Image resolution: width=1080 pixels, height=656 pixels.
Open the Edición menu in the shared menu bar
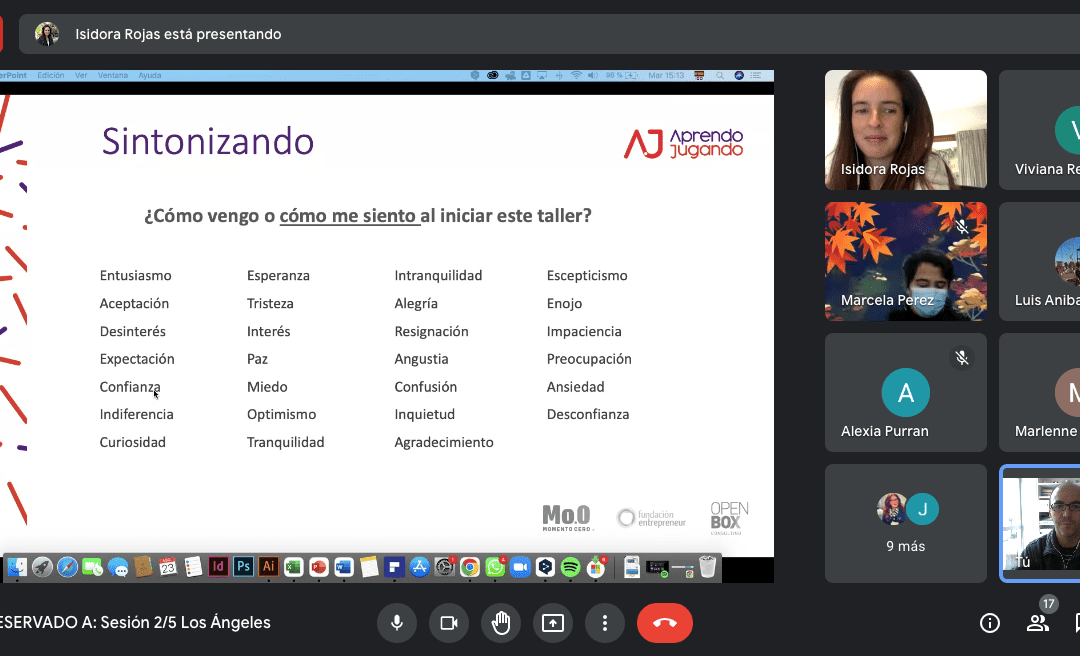[50, 75]
